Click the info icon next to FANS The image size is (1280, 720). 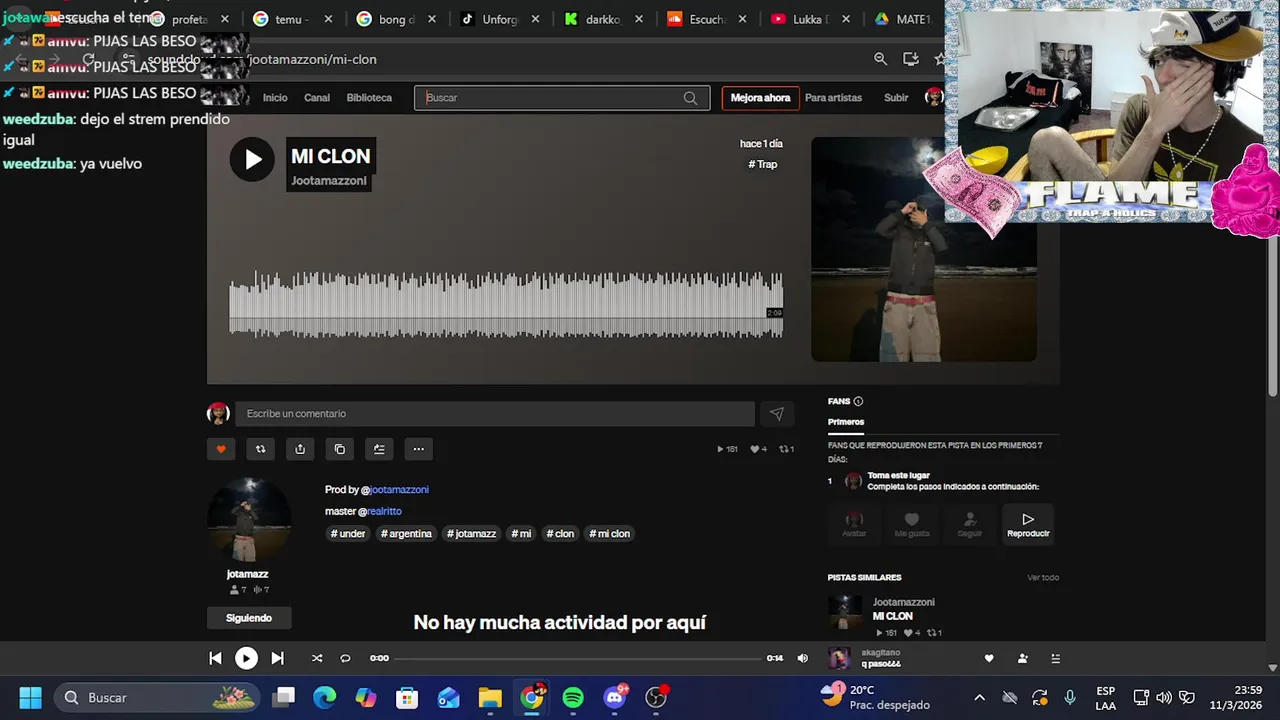(858, 401)
